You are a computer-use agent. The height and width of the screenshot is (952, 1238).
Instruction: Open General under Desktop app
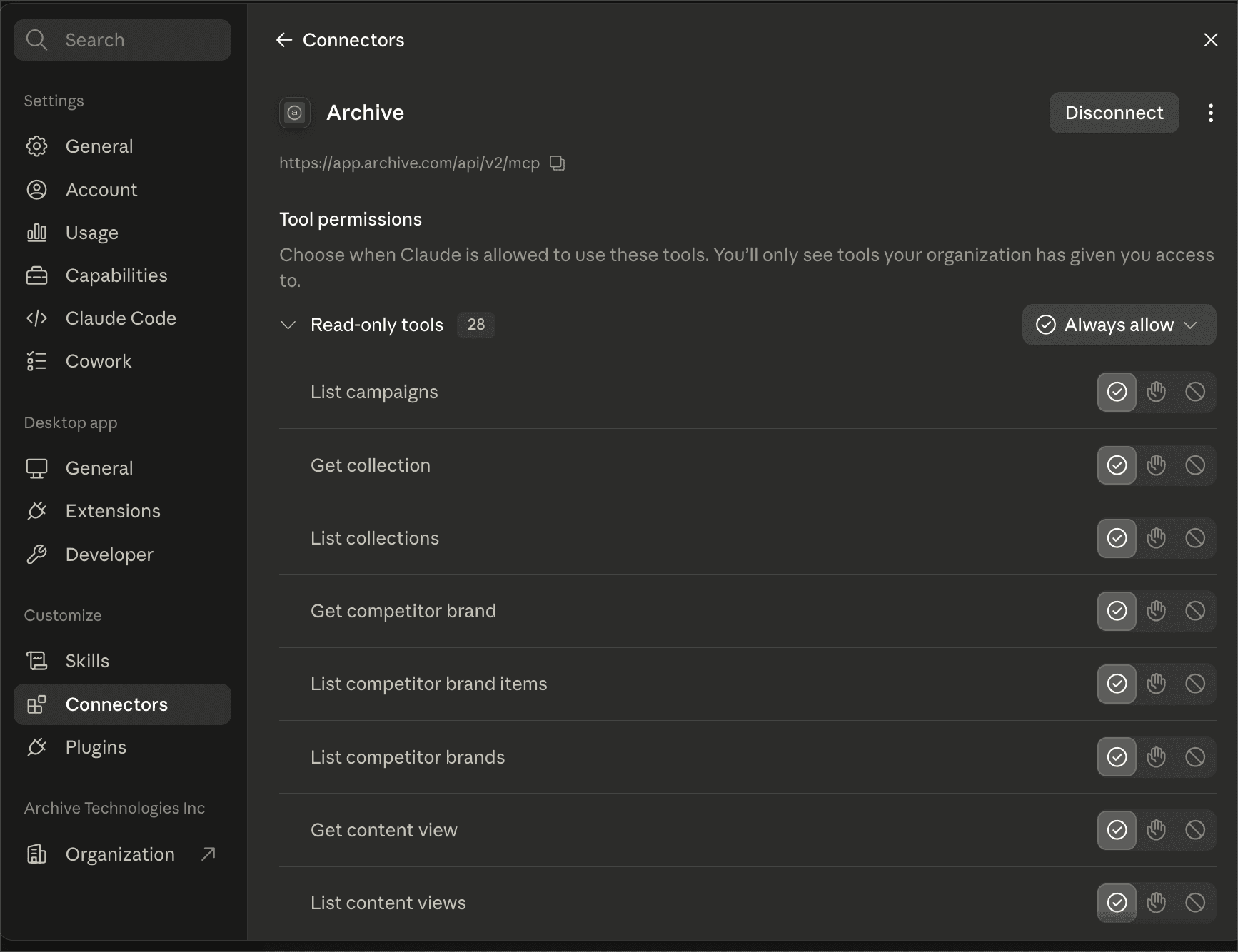(x=122, y=468)
